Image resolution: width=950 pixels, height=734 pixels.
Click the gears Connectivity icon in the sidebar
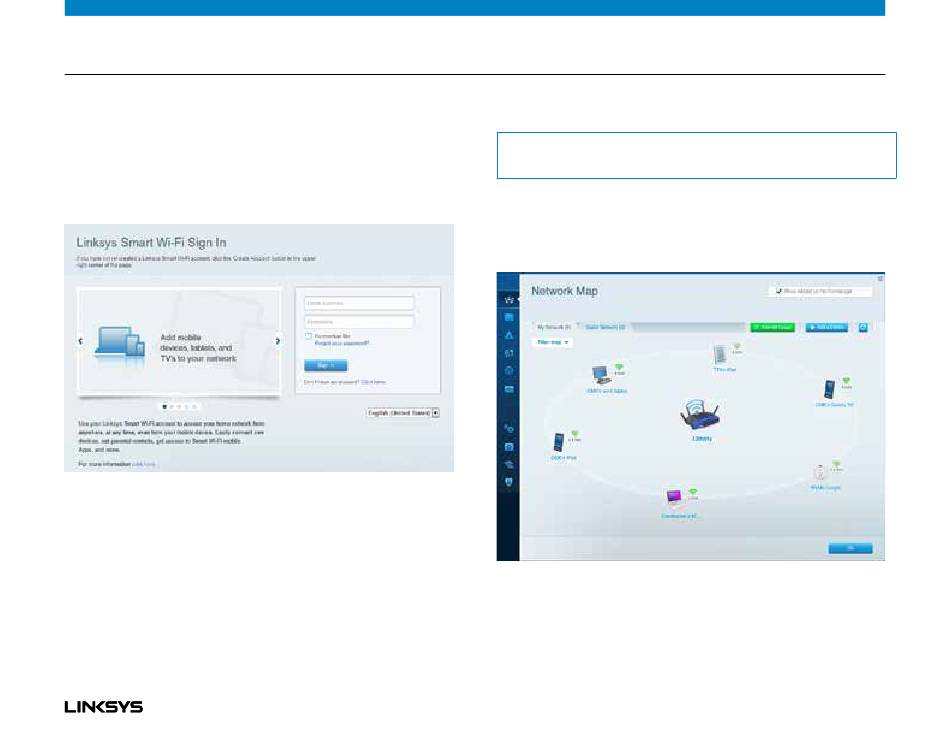coord(509,429)
